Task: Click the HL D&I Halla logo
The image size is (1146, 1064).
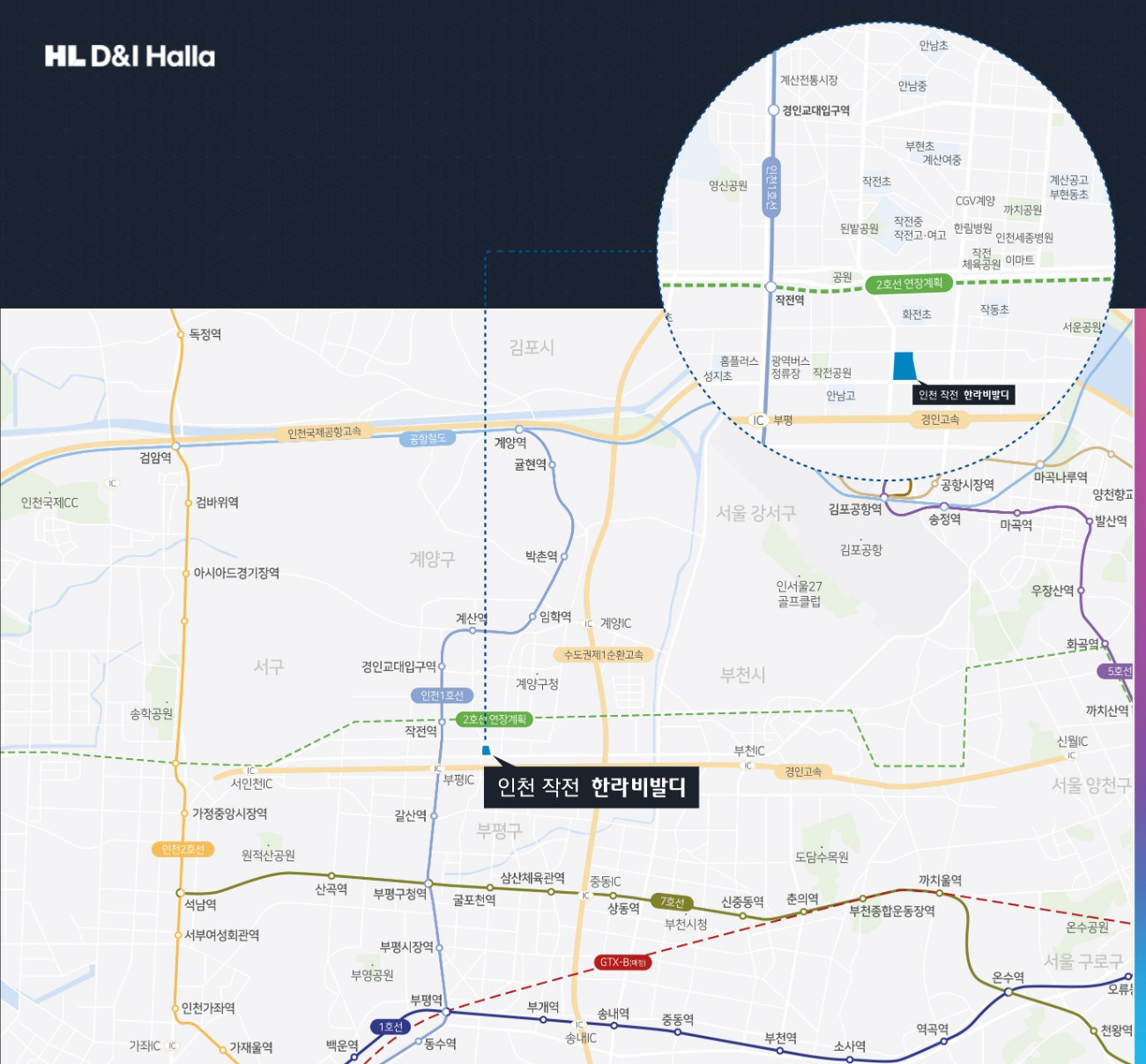Action: click(x=130, y=56)
